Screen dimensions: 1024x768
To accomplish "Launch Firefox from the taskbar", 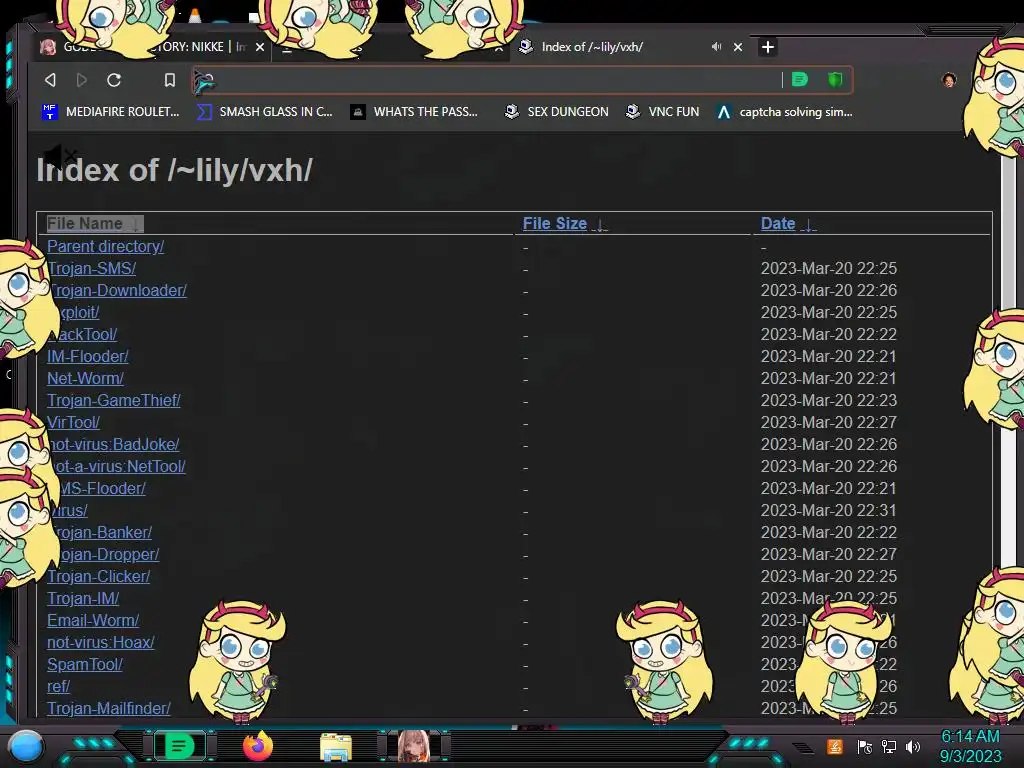I will point(257,746).
